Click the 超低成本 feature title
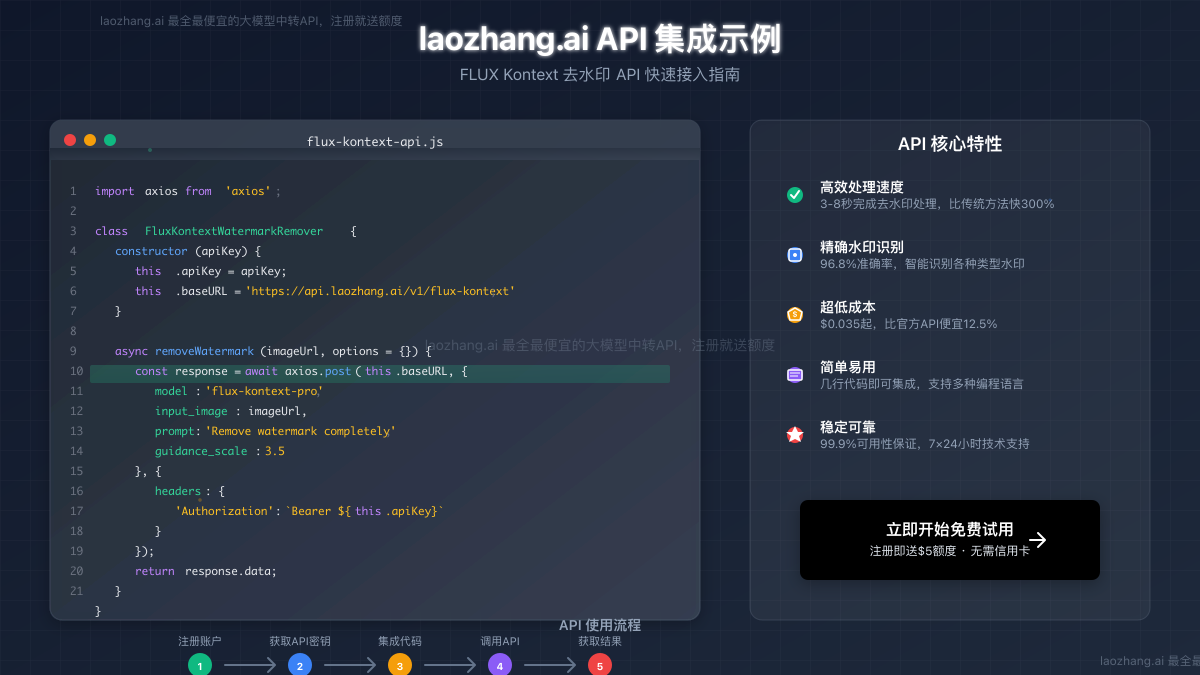1200x675 pixels. click(x=848, y=307)
